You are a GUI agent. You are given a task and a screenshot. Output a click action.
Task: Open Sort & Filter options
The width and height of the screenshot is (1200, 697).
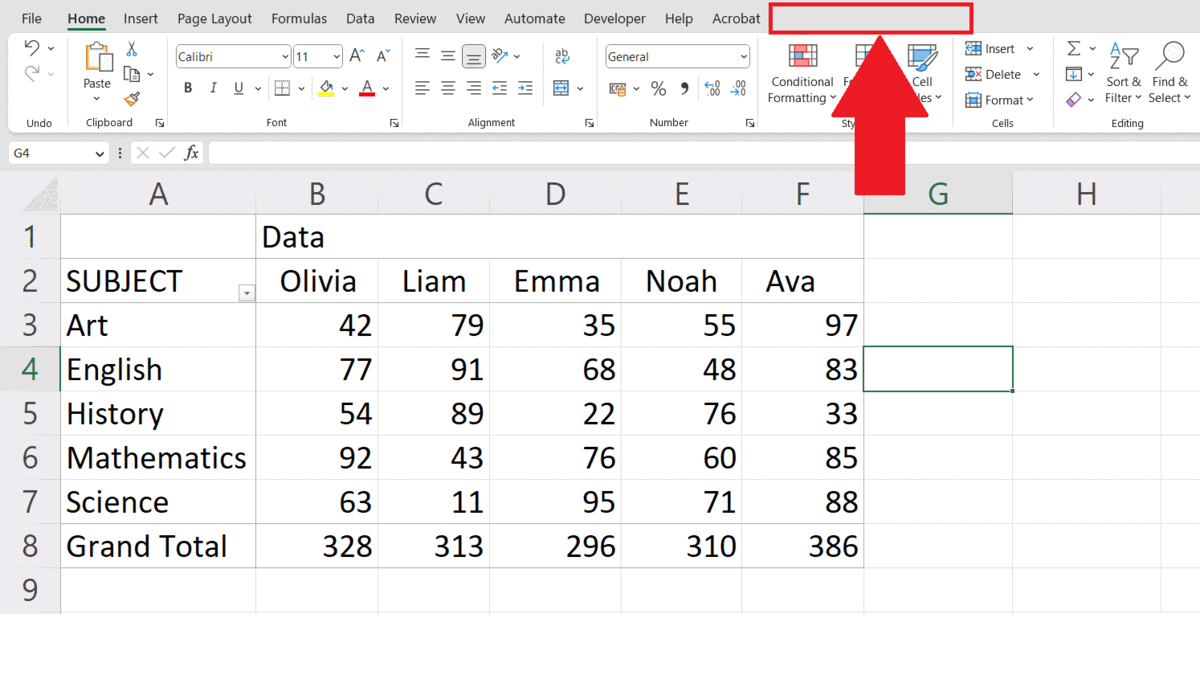[1124, 73]
